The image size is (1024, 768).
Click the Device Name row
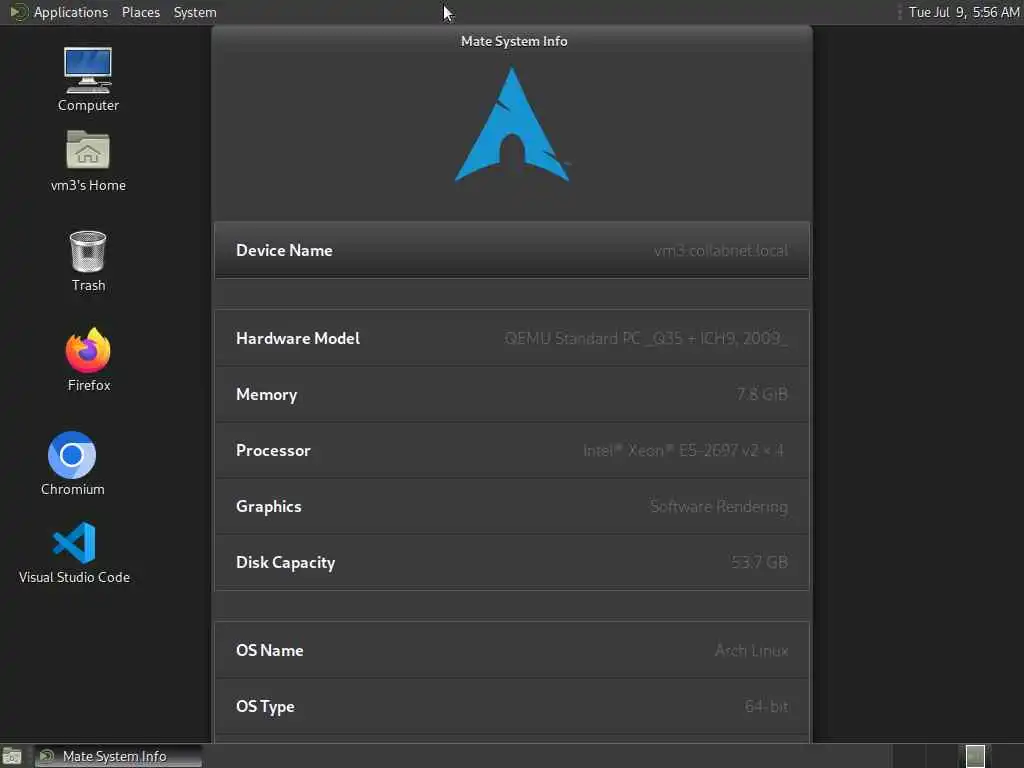point(512,250)
